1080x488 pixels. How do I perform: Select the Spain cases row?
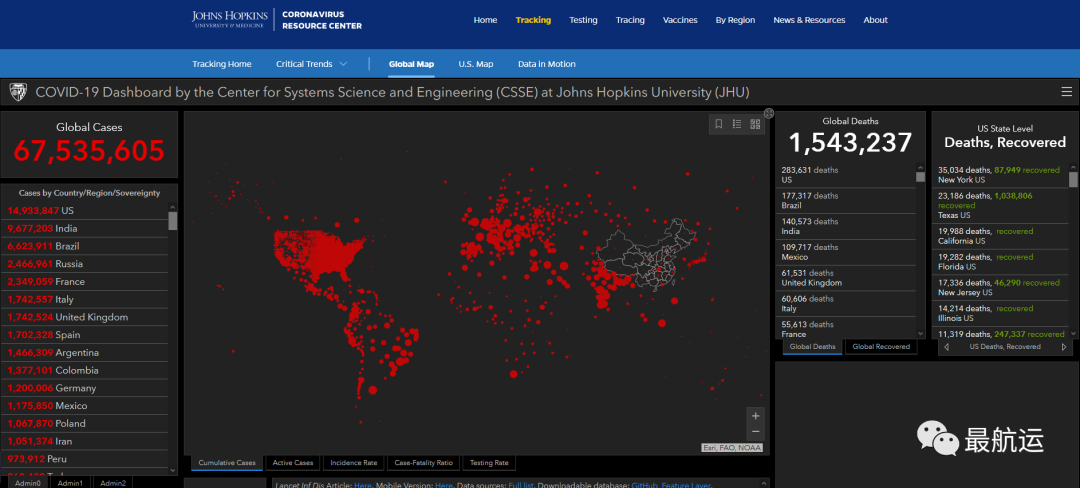click(85, 335)
